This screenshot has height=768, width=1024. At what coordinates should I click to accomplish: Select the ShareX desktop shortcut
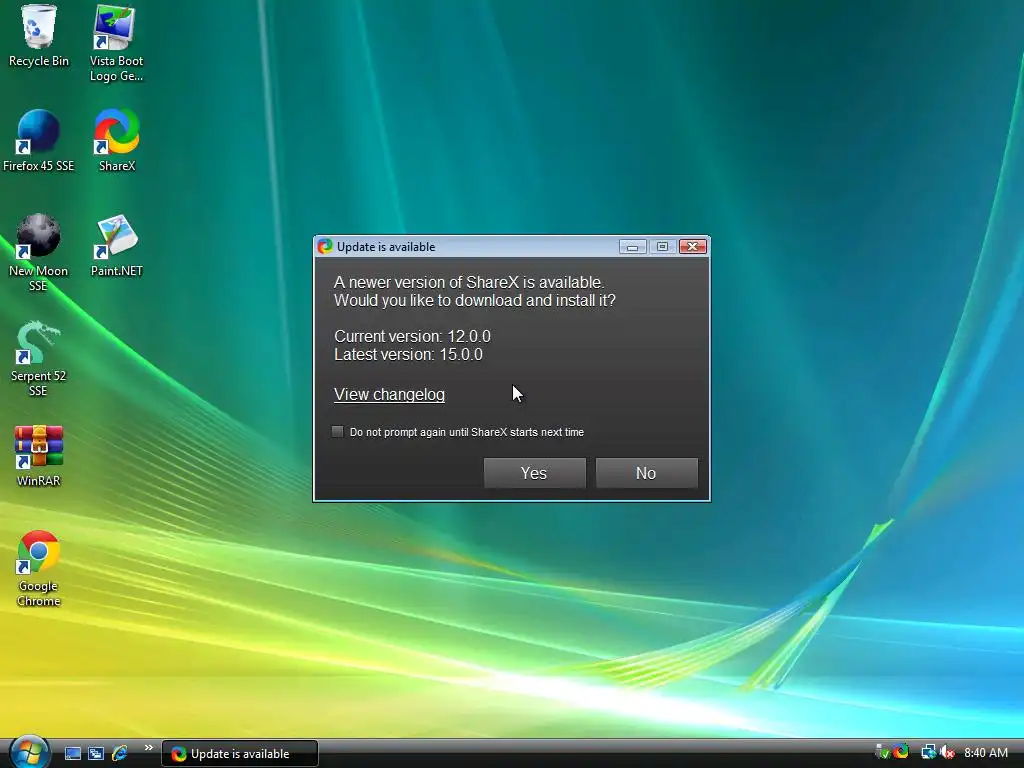pyautogui.click(x=117, y=140)
